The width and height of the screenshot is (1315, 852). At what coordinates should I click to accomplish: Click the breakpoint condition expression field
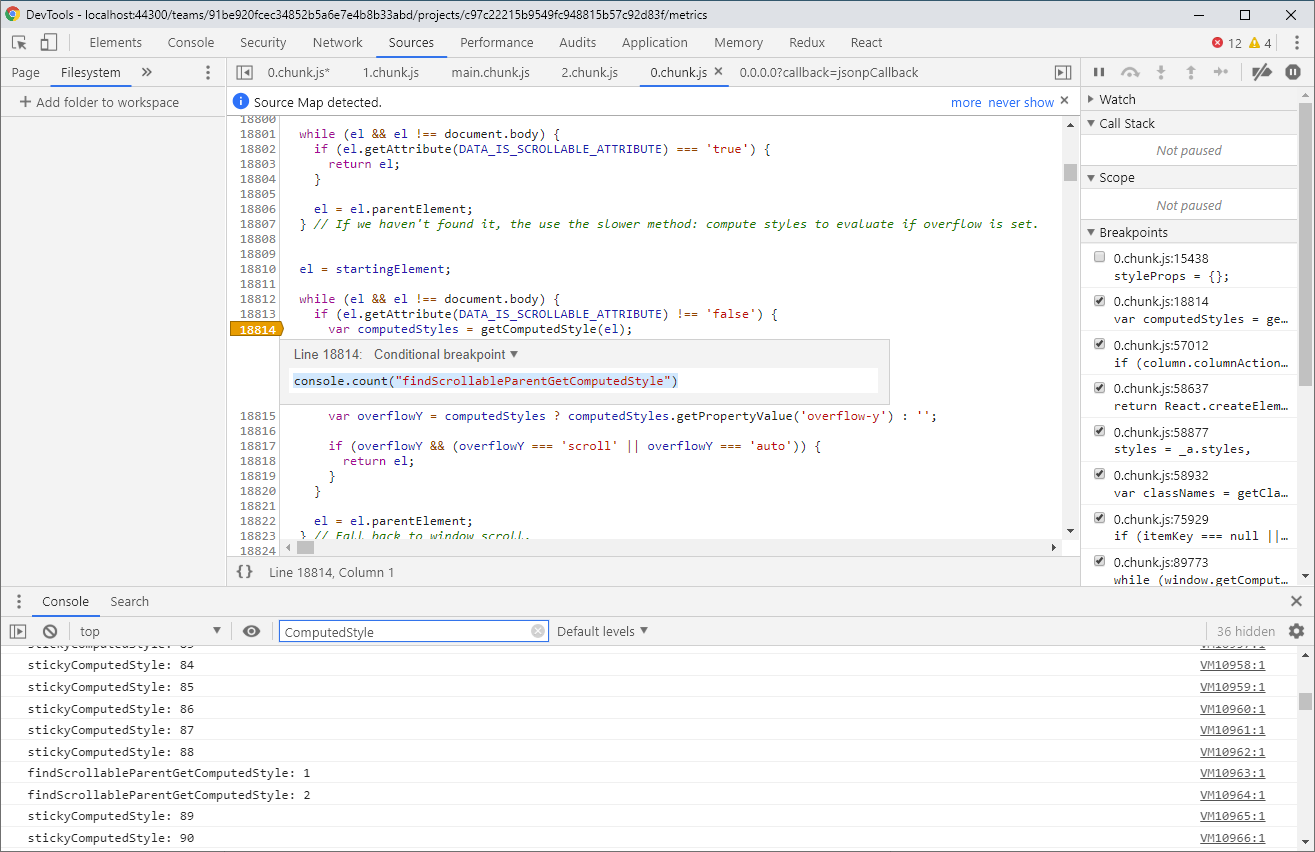click(584, 381)
